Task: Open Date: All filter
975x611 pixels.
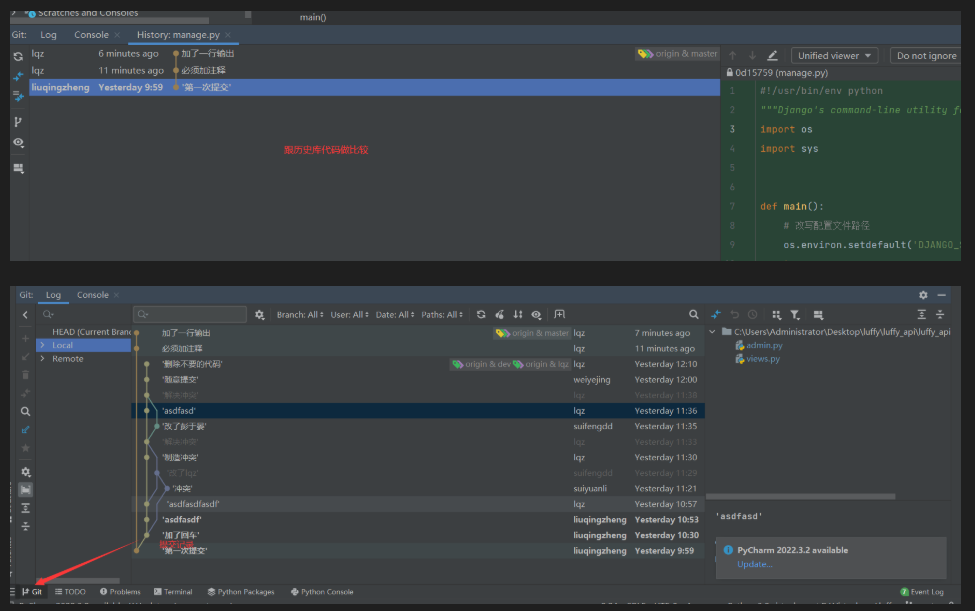Action: [395, 315]
